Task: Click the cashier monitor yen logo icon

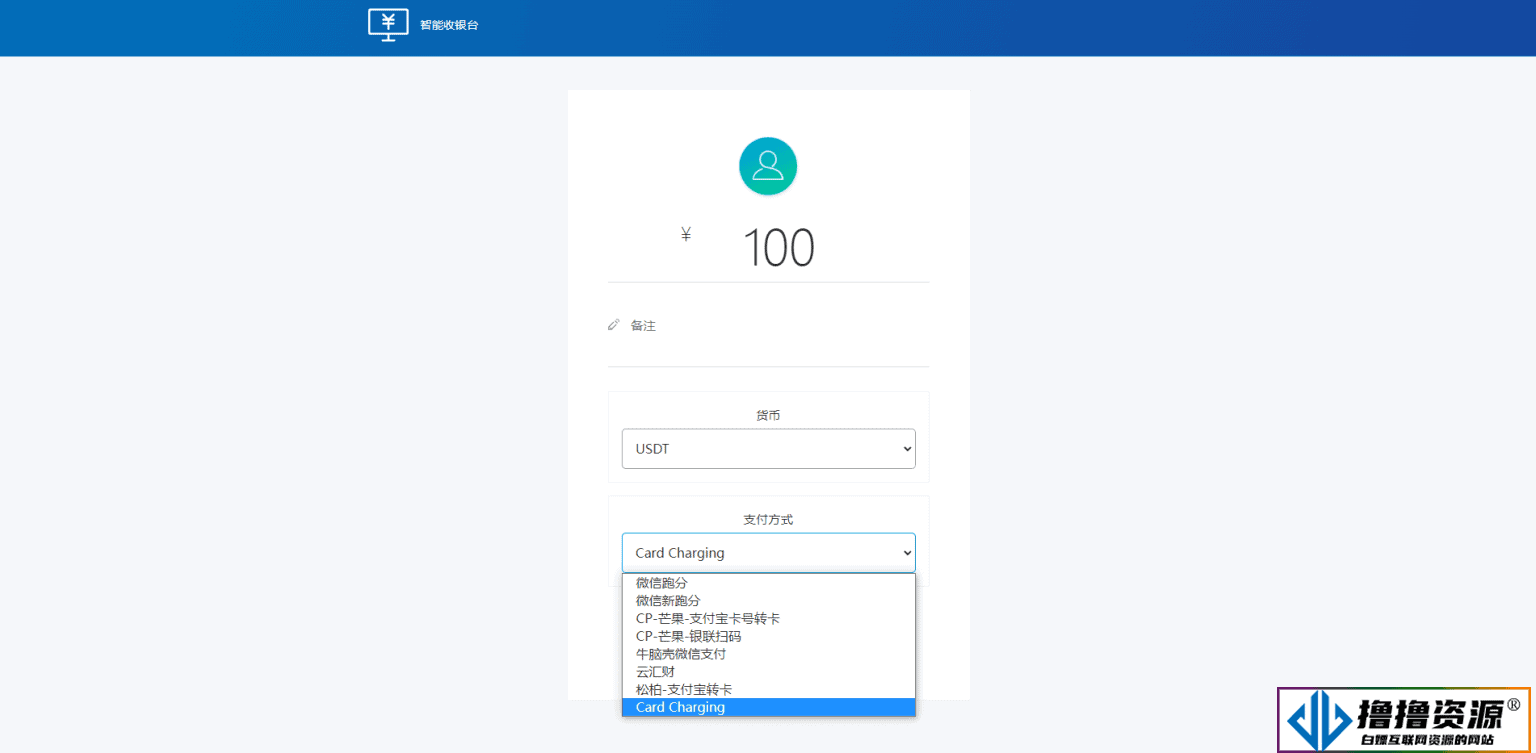Action: tap(388, 24)
